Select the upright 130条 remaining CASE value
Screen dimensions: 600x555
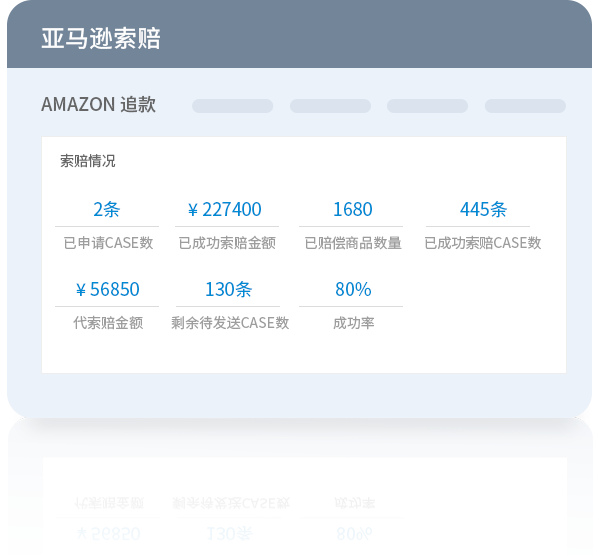pos(228,290)
